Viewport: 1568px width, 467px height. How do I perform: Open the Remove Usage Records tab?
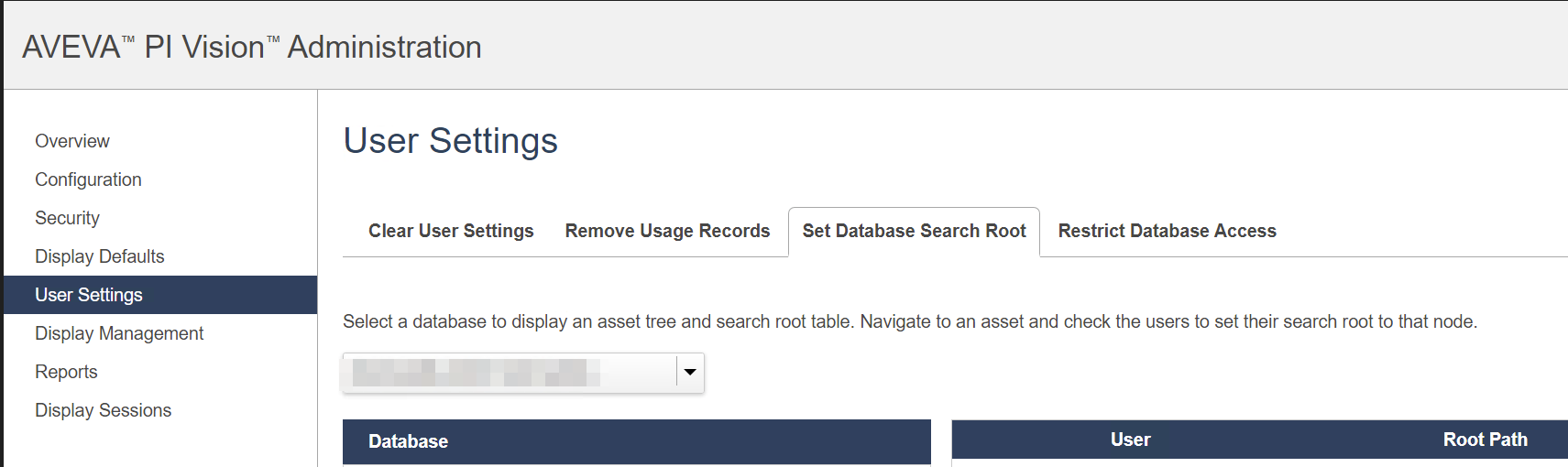pos(667,231)
